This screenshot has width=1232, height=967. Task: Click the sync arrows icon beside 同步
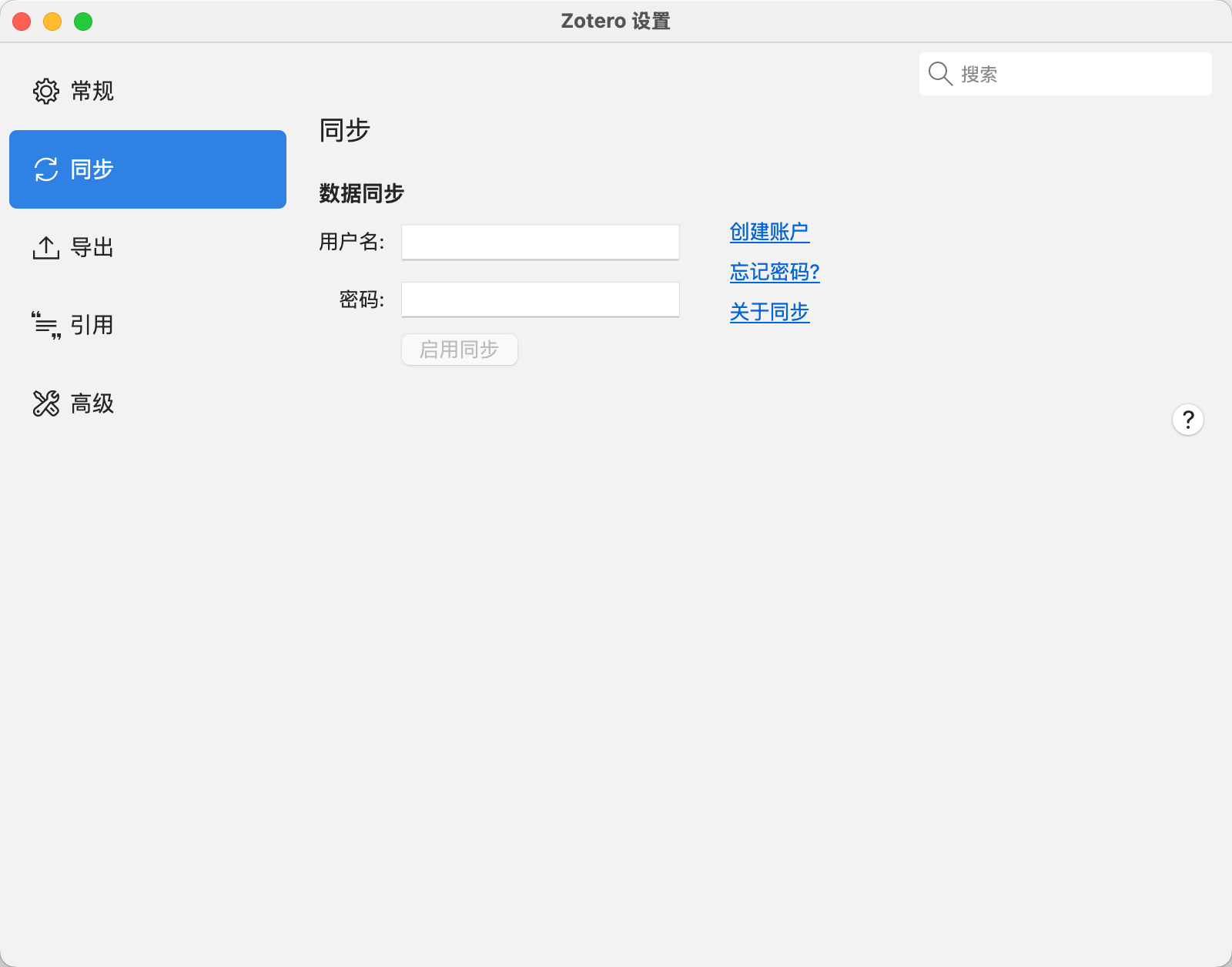[x=46, y=169]
